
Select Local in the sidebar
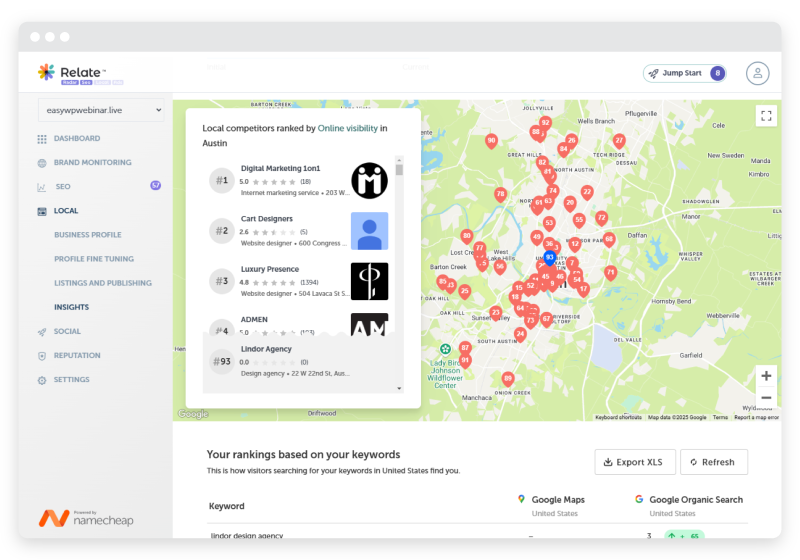[x=66, y=211]
